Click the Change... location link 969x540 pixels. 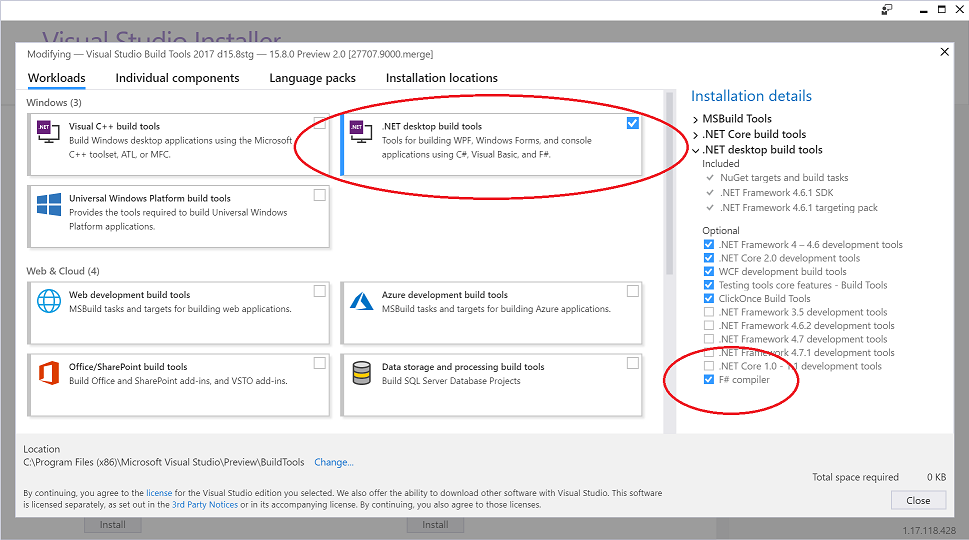click(334, 462)
